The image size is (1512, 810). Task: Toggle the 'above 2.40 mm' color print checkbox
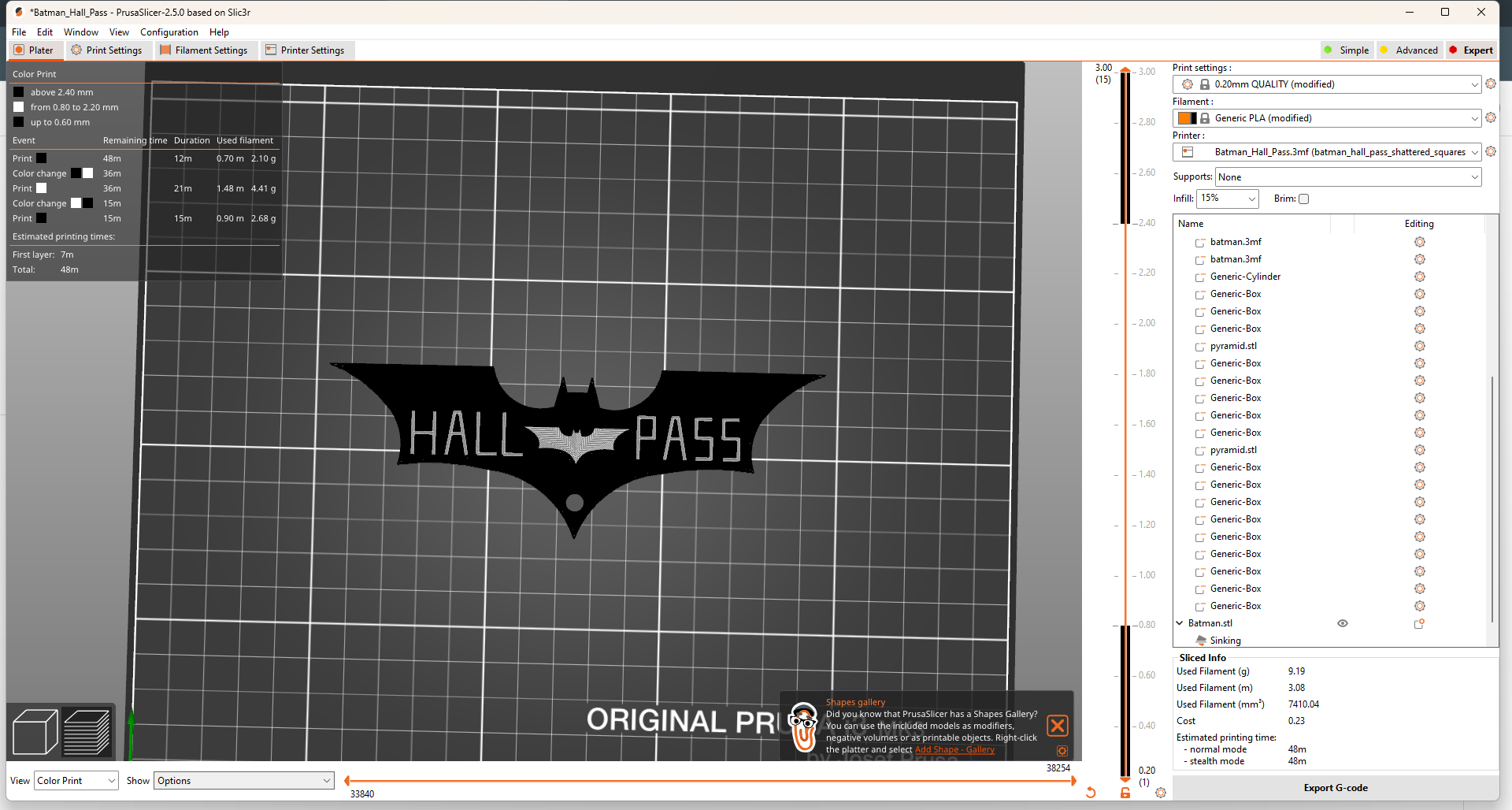point(19,92)
